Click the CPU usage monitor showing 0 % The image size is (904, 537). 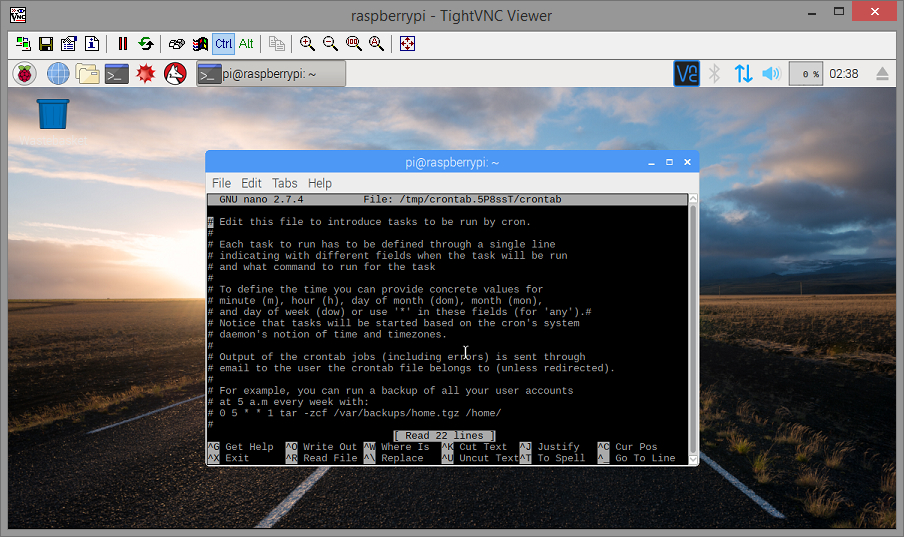(805, 74)
